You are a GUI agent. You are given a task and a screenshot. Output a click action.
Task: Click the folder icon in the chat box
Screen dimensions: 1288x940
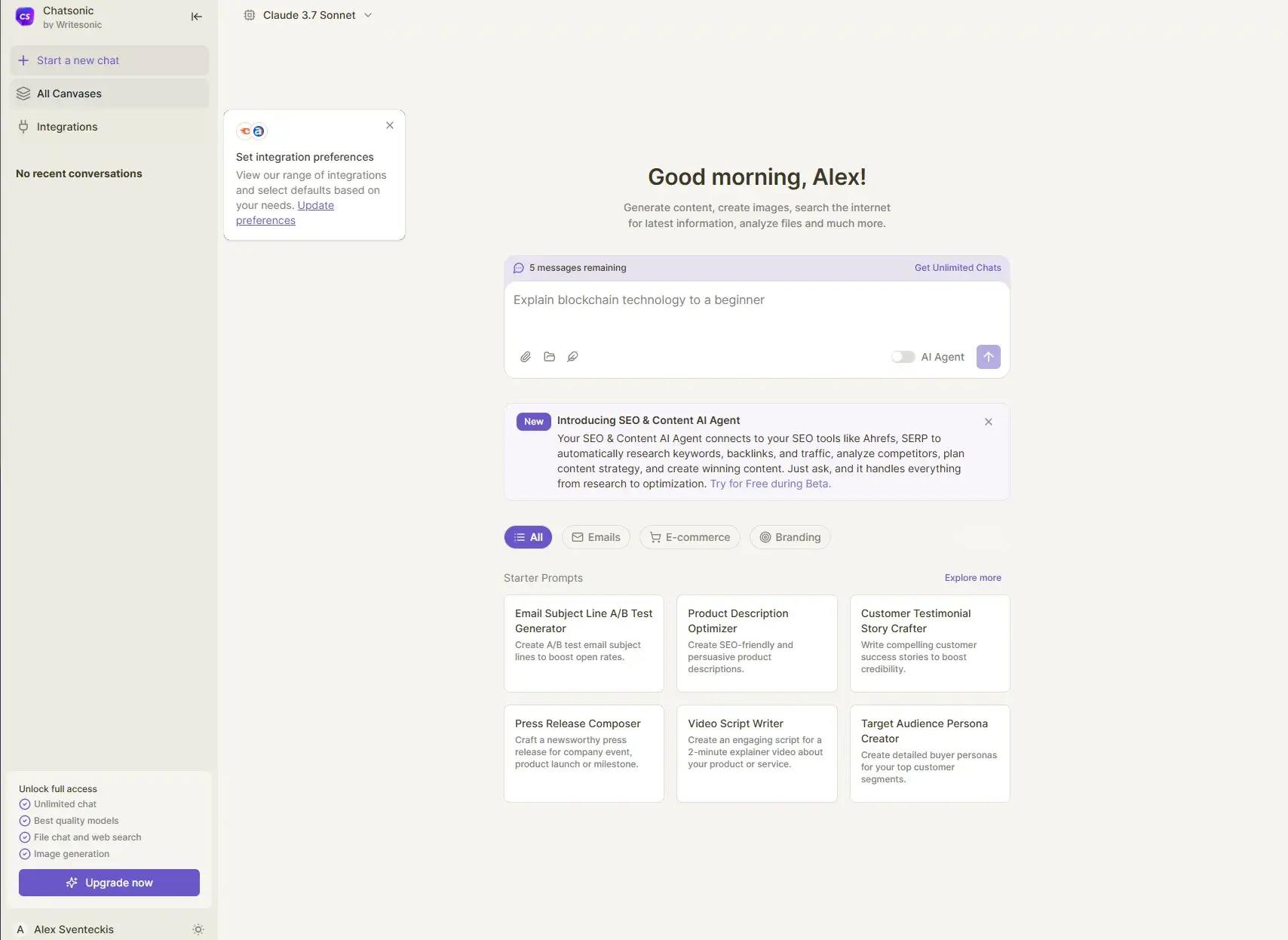[x=549, y=357]
